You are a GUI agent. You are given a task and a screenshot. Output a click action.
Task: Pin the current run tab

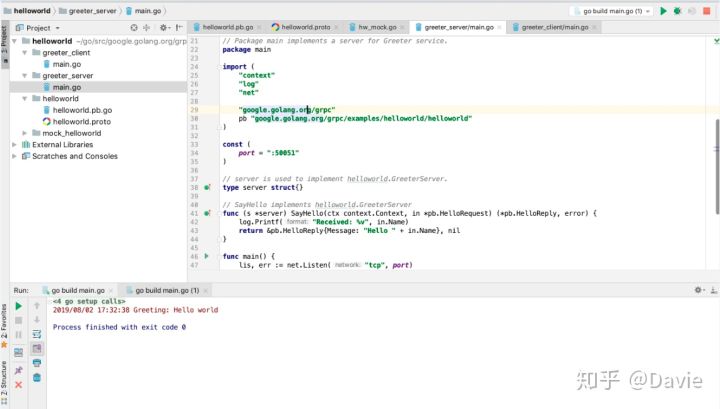tap(18, 370)
